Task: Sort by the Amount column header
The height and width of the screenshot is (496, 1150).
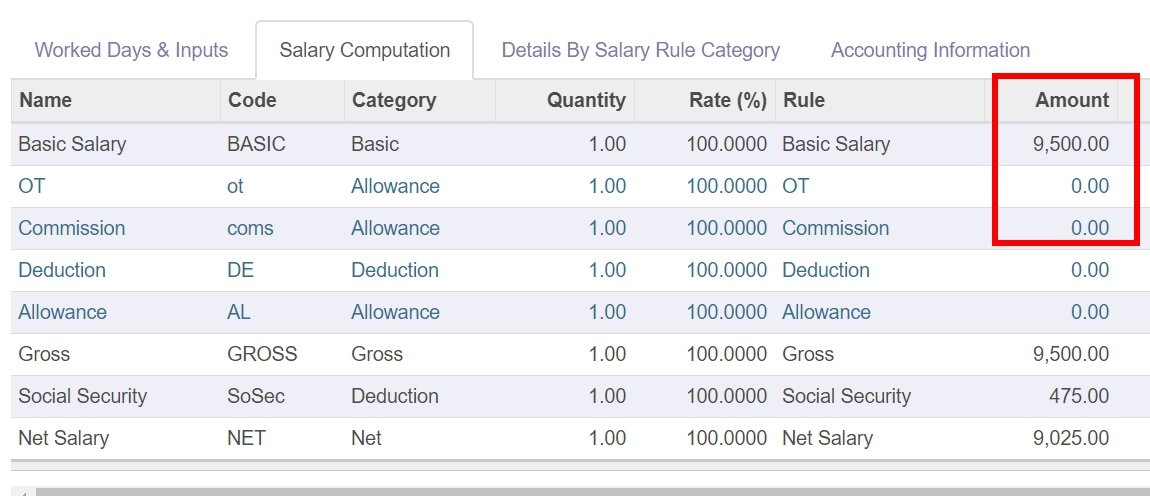Action: click(1071, 100)
